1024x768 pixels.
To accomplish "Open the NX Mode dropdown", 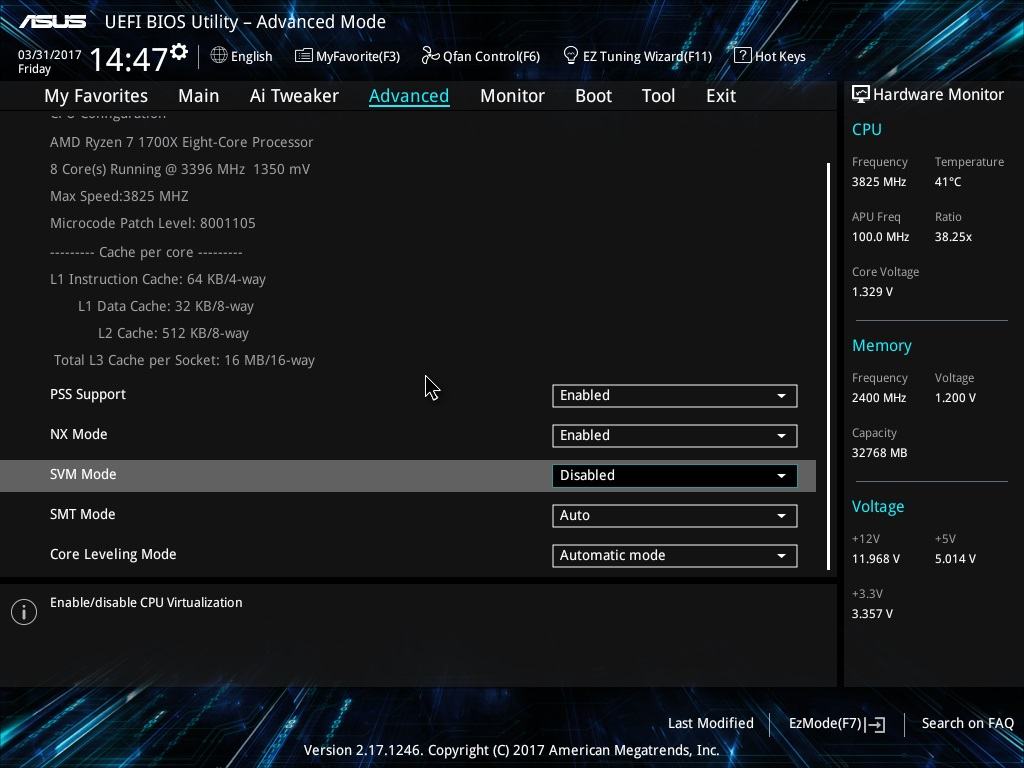I will click(x=675, y=436).
